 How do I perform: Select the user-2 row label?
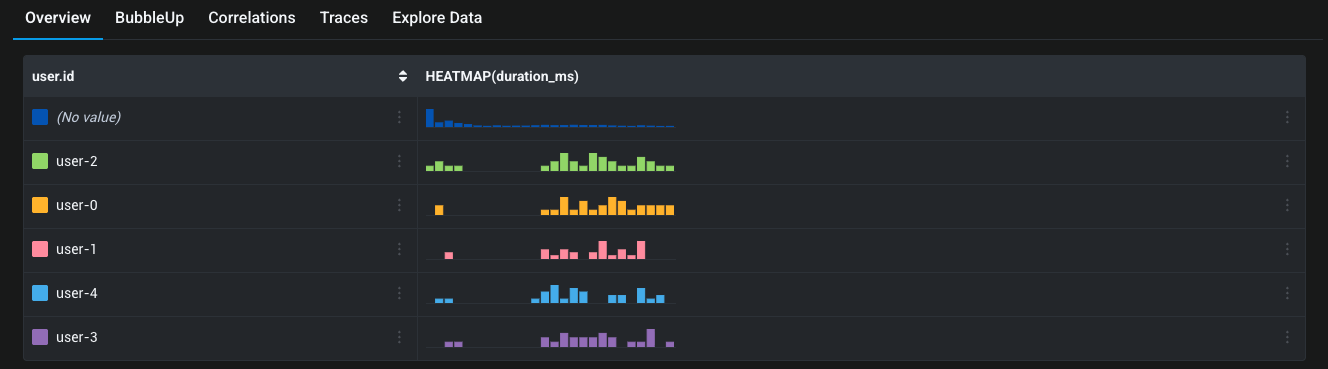point(77,161)
